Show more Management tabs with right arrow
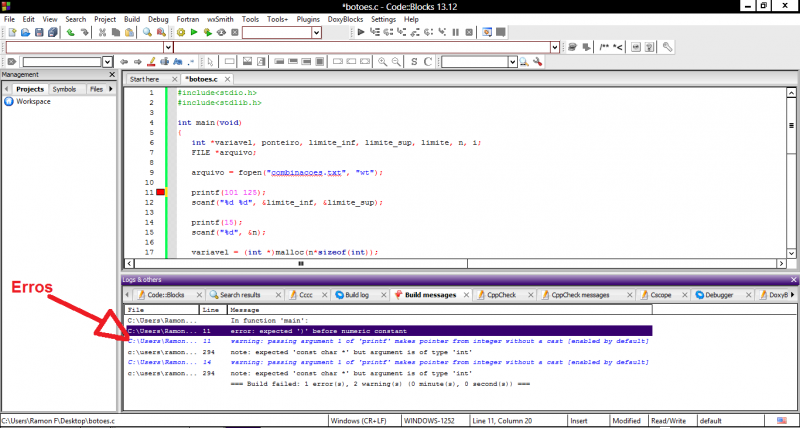Screen dimensions: 800x428 click(111, 89)
